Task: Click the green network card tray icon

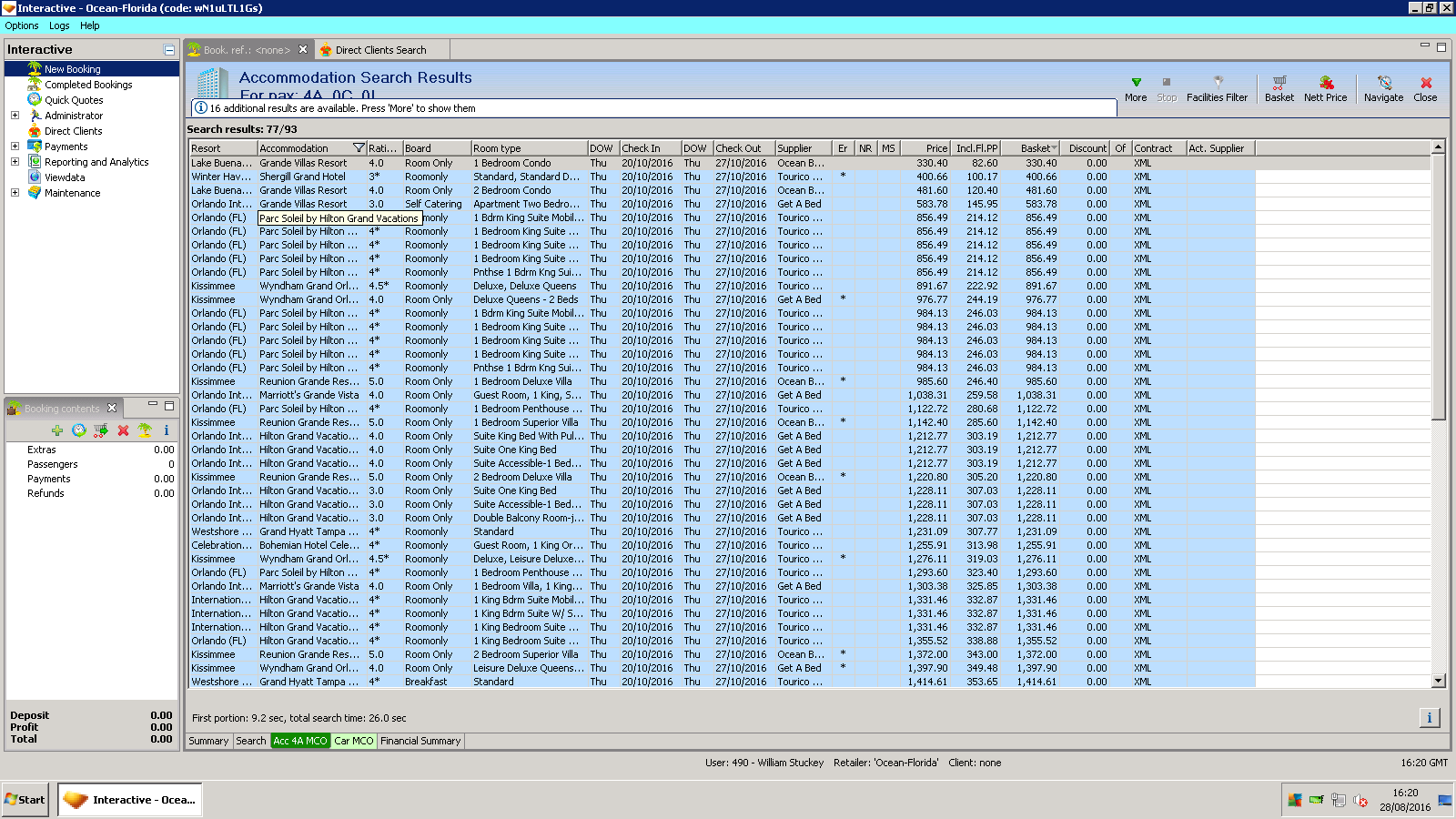Action: [x=1317, y=800]
